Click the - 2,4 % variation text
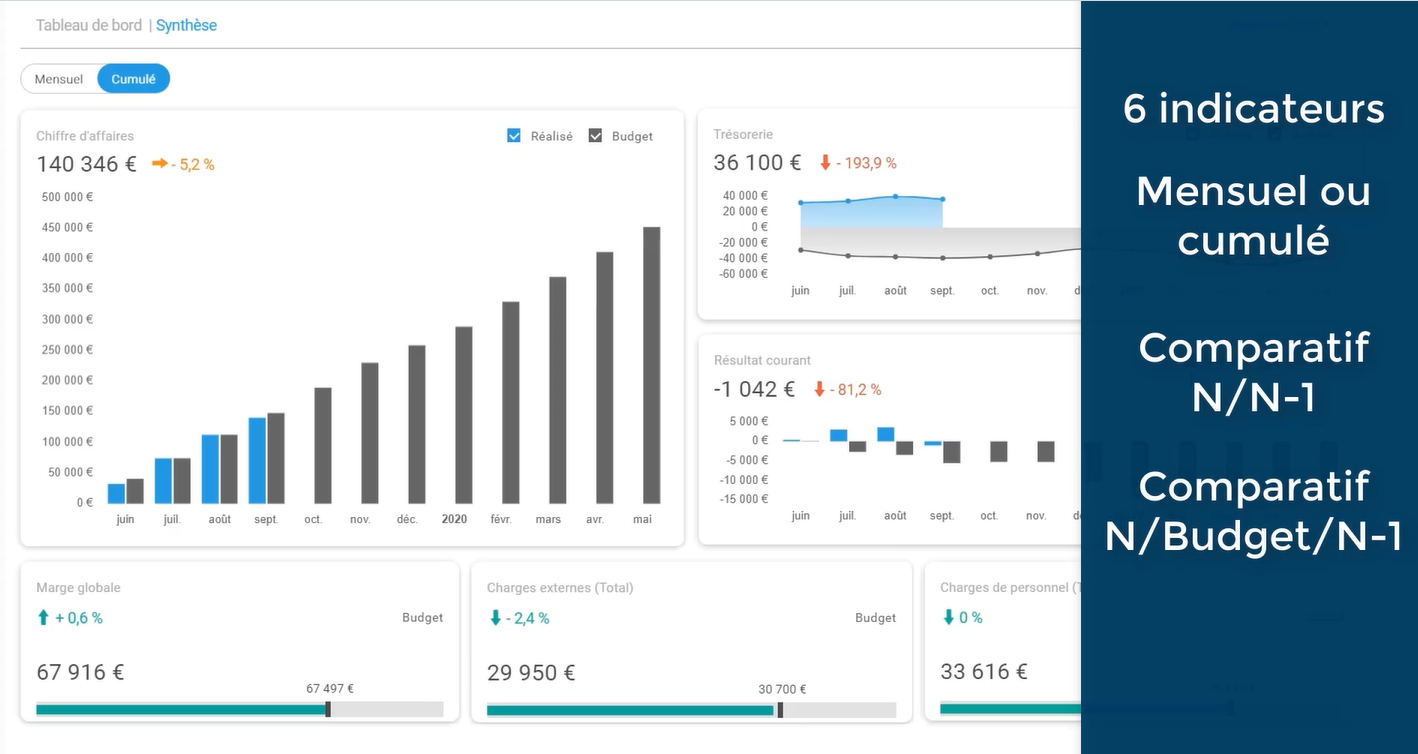Viewport: 1418px width, 754px height. 527,618
